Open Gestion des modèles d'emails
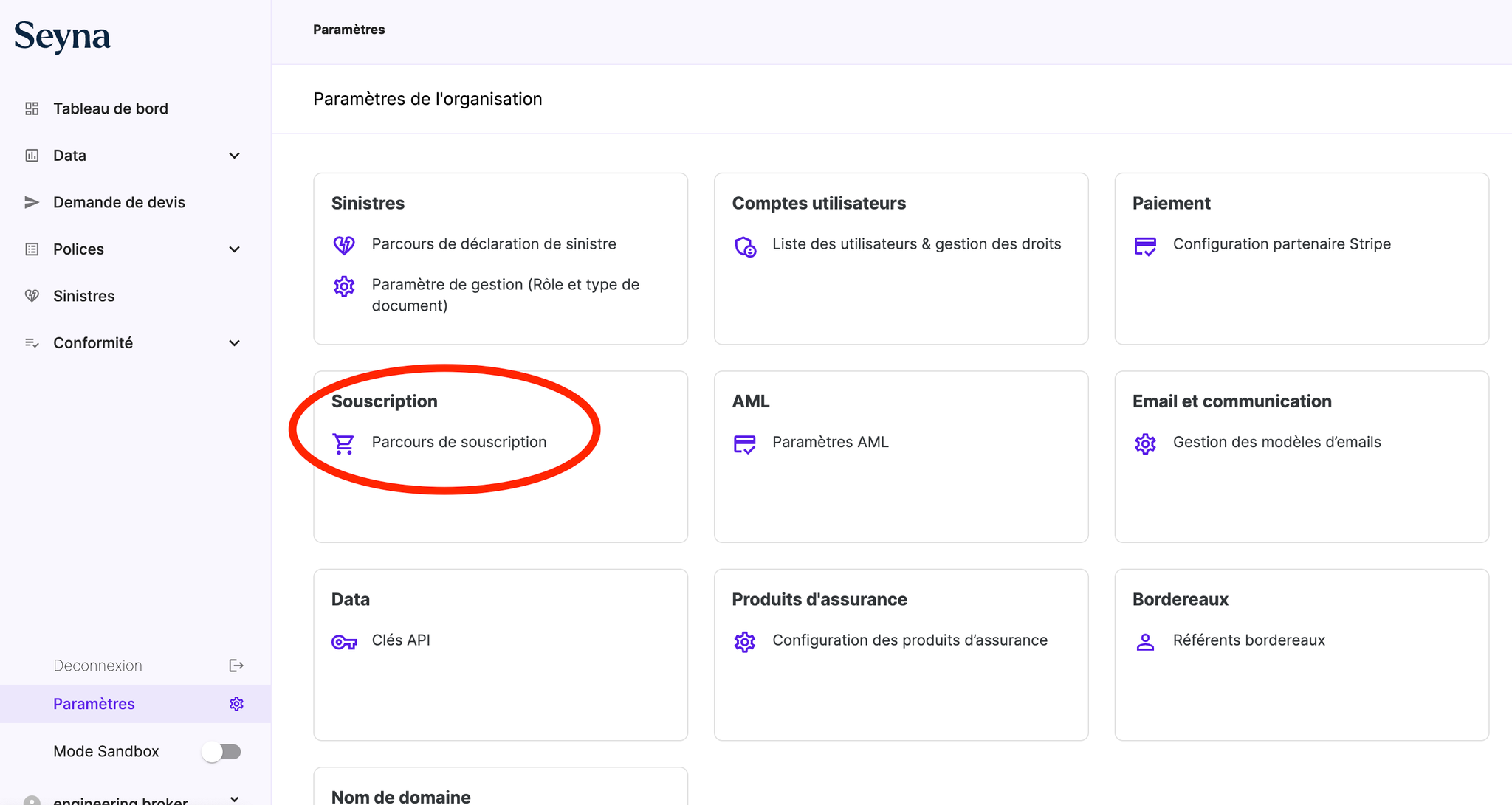 point(1277,442)
